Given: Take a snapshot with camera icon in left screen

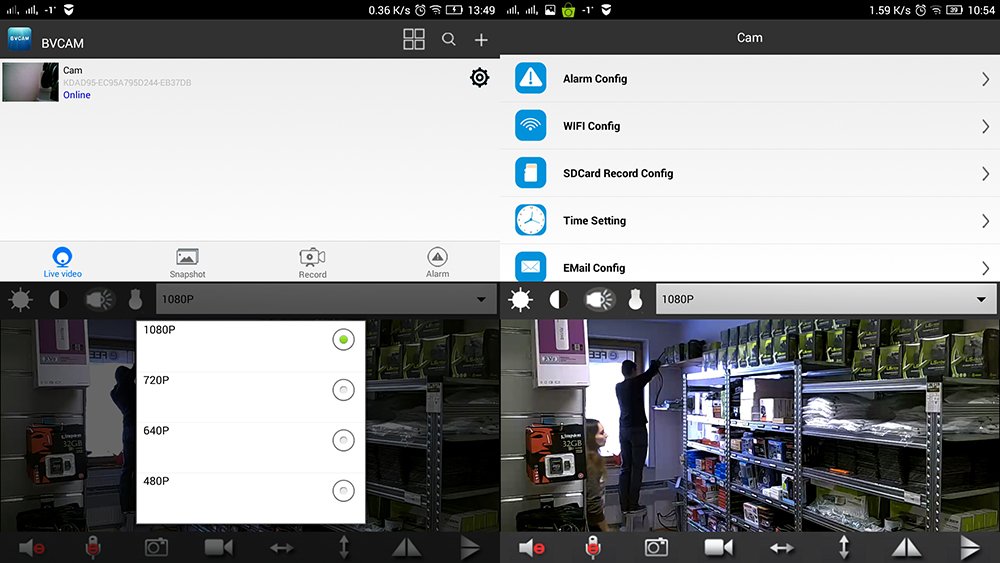Looking at the screenshot, I should coord(156,547).
